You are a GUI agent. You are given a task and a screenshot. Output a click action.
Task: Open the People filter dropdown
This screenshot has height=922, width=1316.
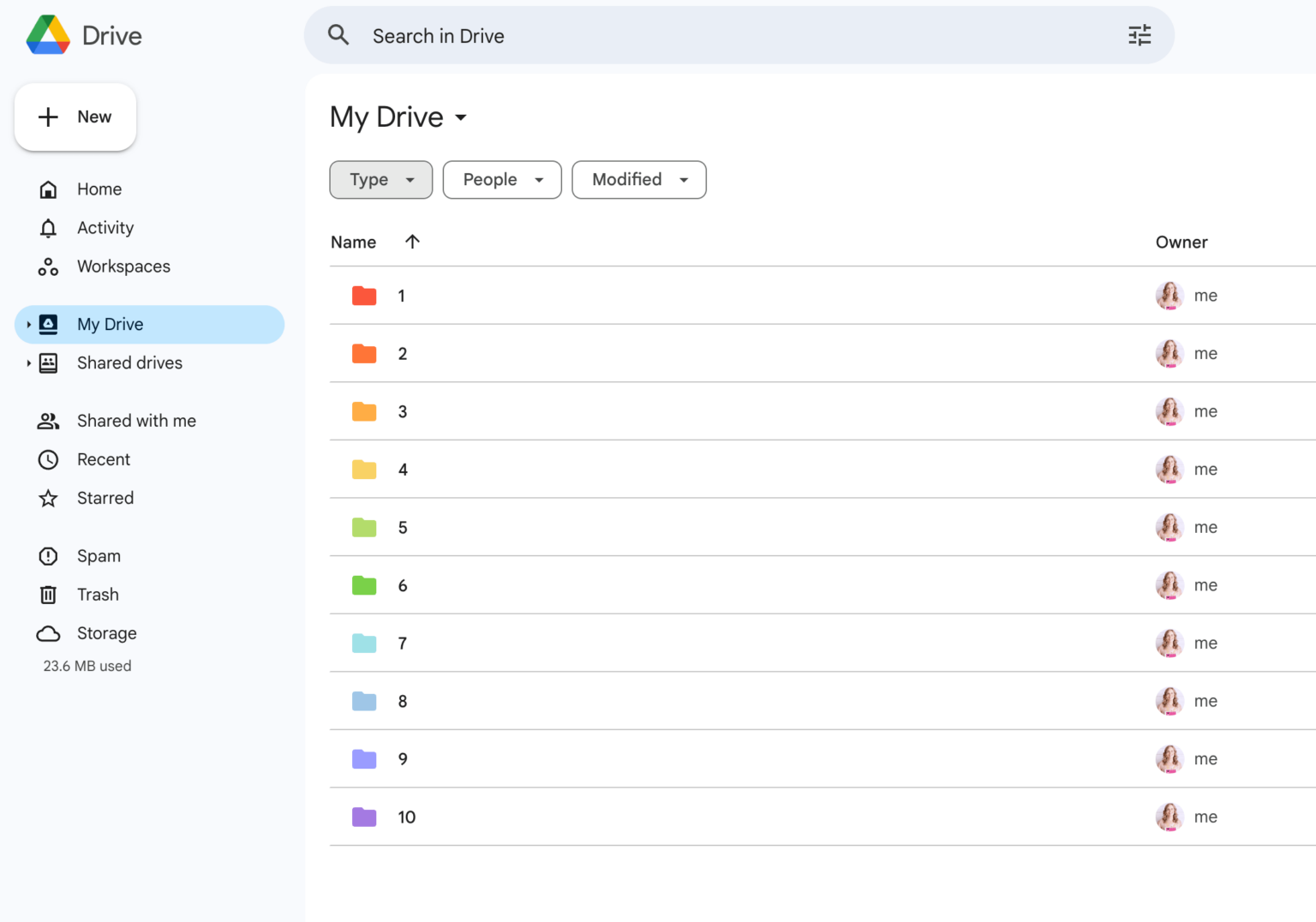[x=501, y=180]
